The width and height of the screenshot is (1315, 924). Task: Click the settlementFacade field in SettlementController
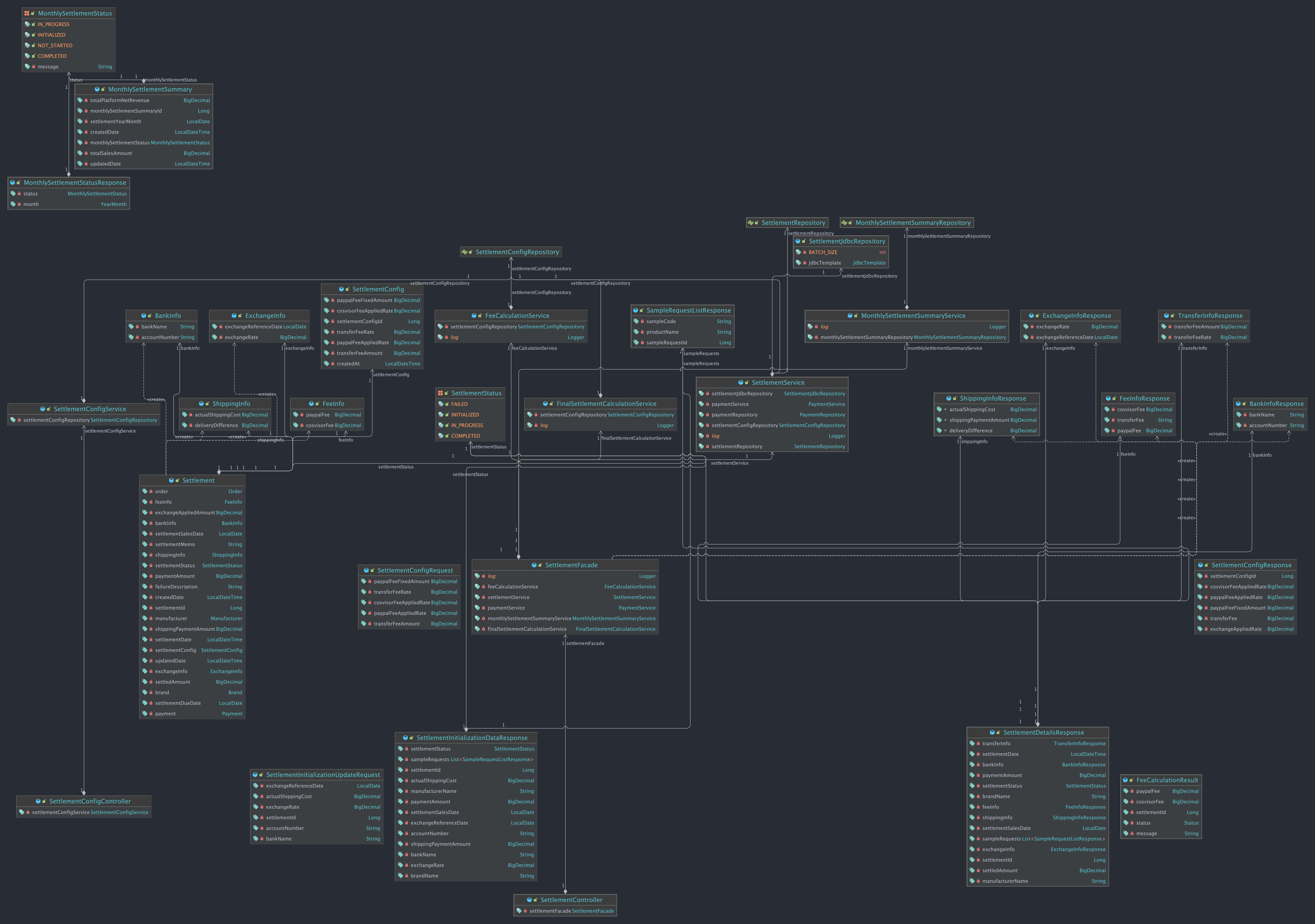(x=565, y=911)
